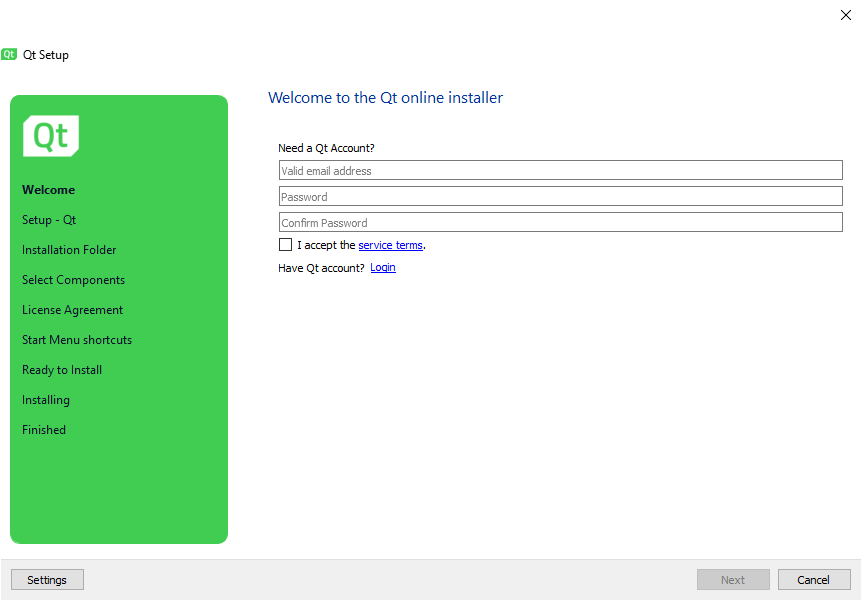The height and width of the screenshot is (601, 862).
Task: Tick the service terms acceptance checkbox
Action: tap(285, 245)
